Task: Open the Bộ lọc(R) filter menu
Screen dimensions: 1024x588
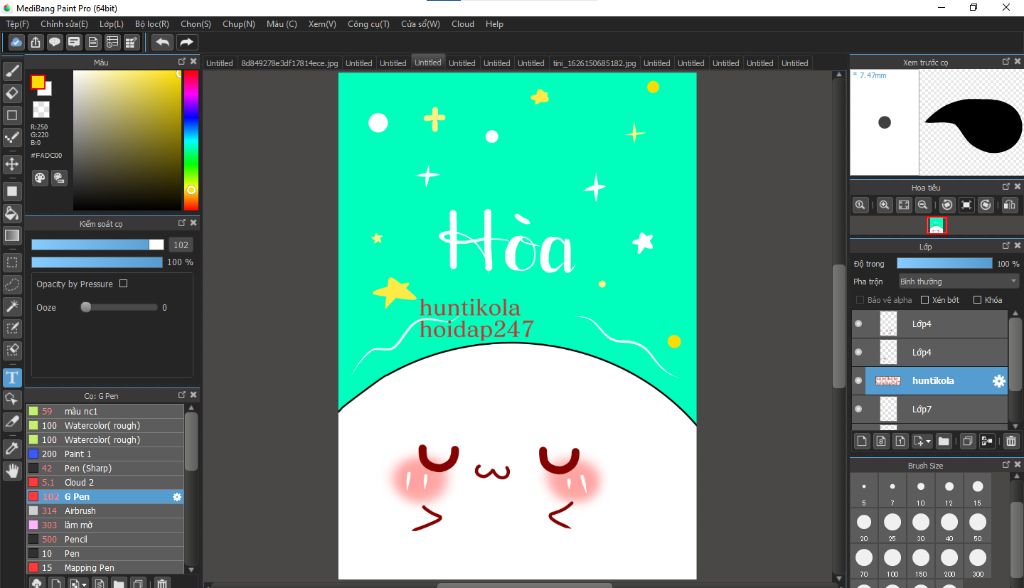Action: coord(152,24)
